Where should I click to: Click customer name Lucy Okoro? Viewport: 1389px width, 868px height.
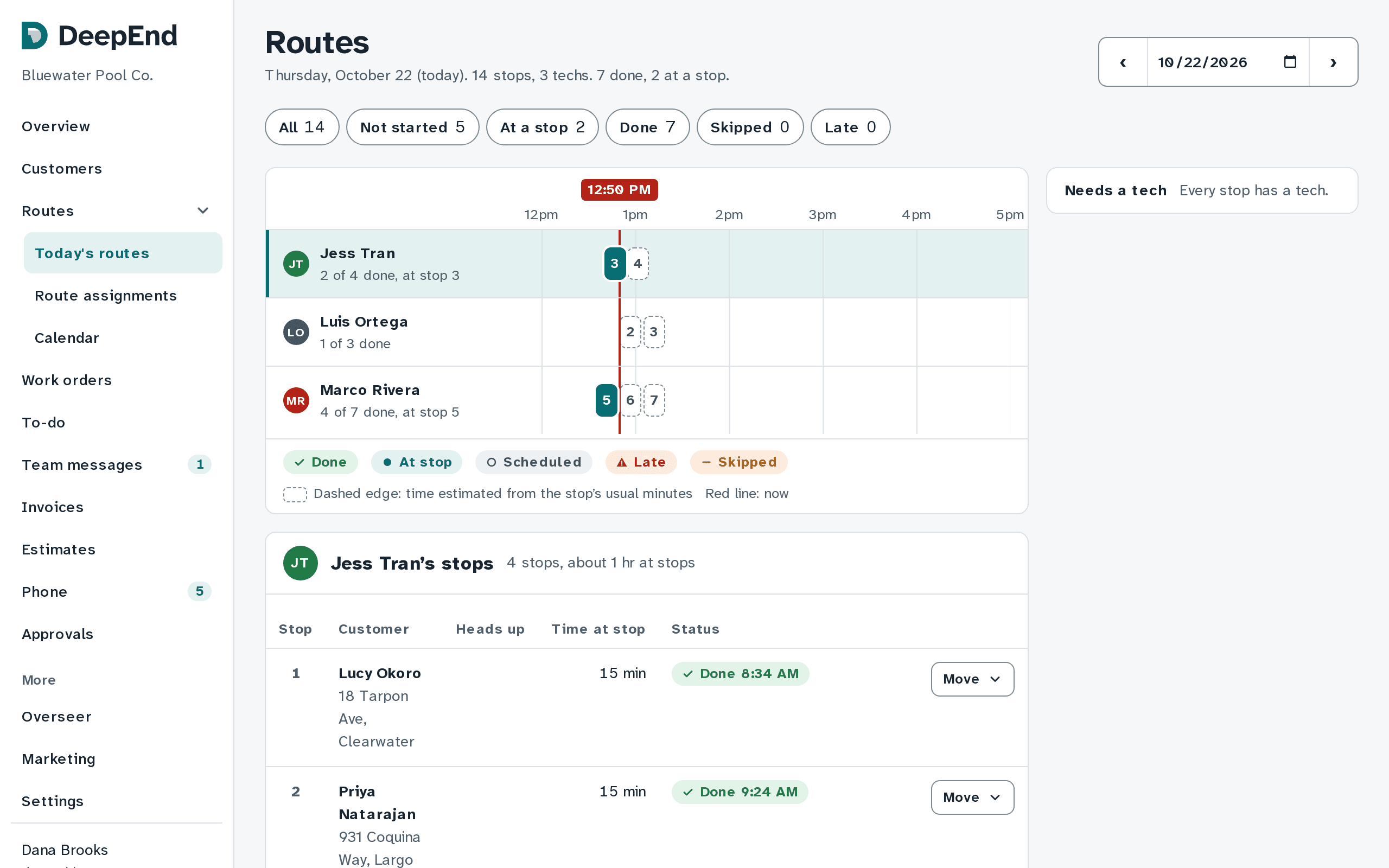[x=379, y=673]
